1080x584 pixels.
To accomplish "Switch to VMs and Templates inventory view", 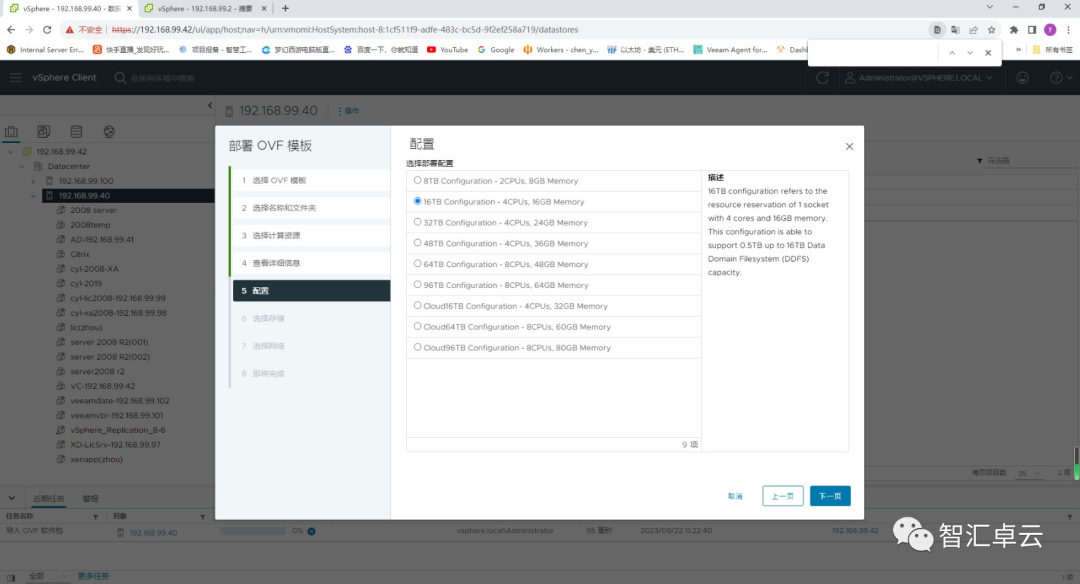I will pos(44,132).
